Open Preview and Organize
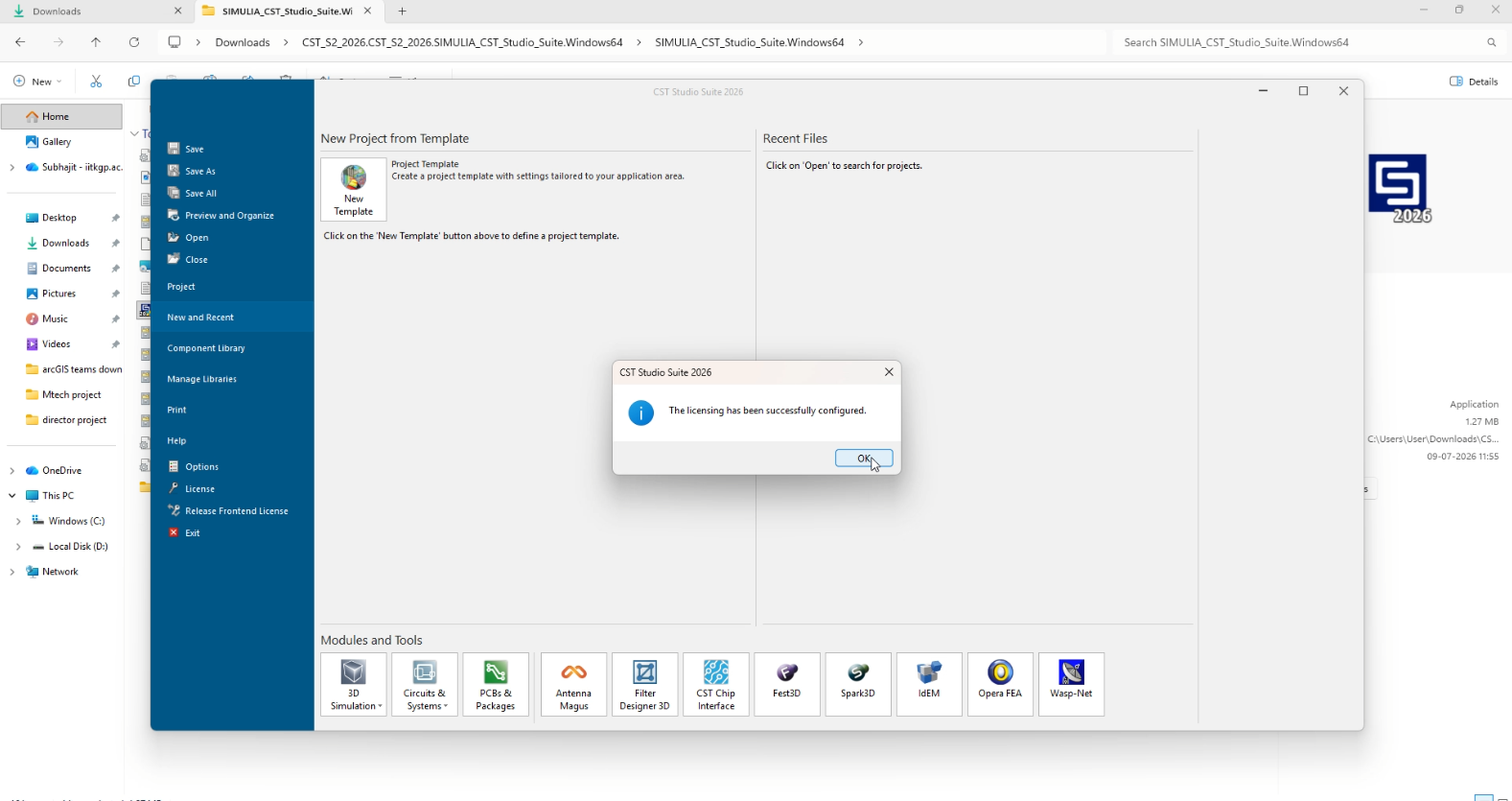The image size is (1512, 801). tap(221, 215)
